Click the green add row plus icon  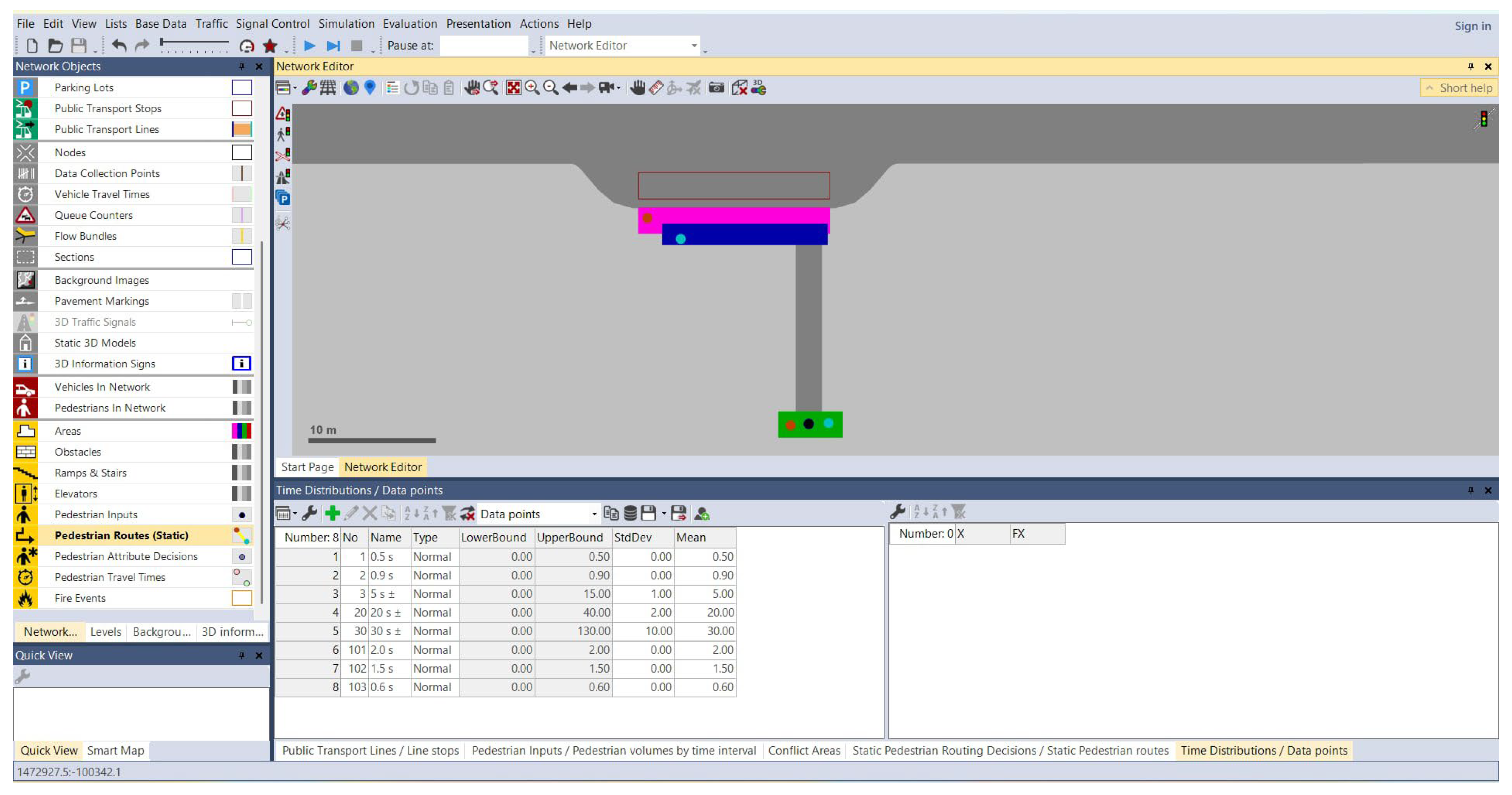tap(332, 514)
